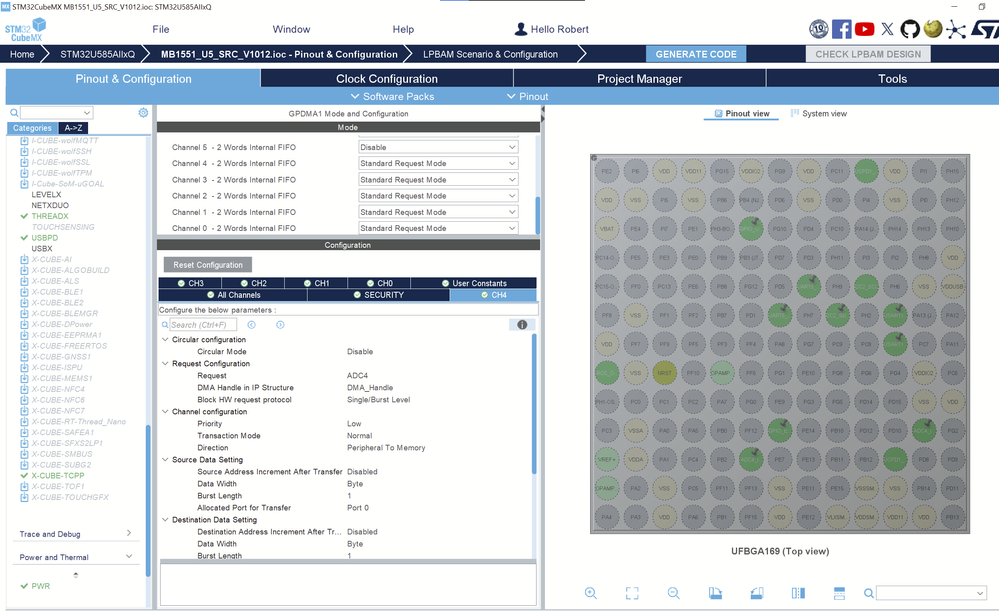
Task: Click the GENERATE CODE button
Action: point(696,54)
